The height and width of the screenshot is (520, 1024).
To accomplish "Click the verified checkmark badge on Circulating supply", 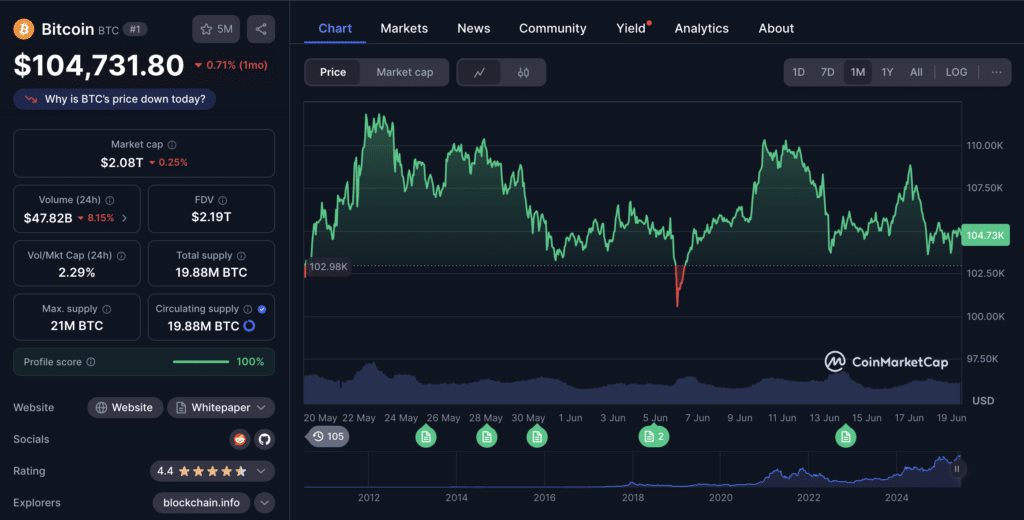I will (262, 309).
